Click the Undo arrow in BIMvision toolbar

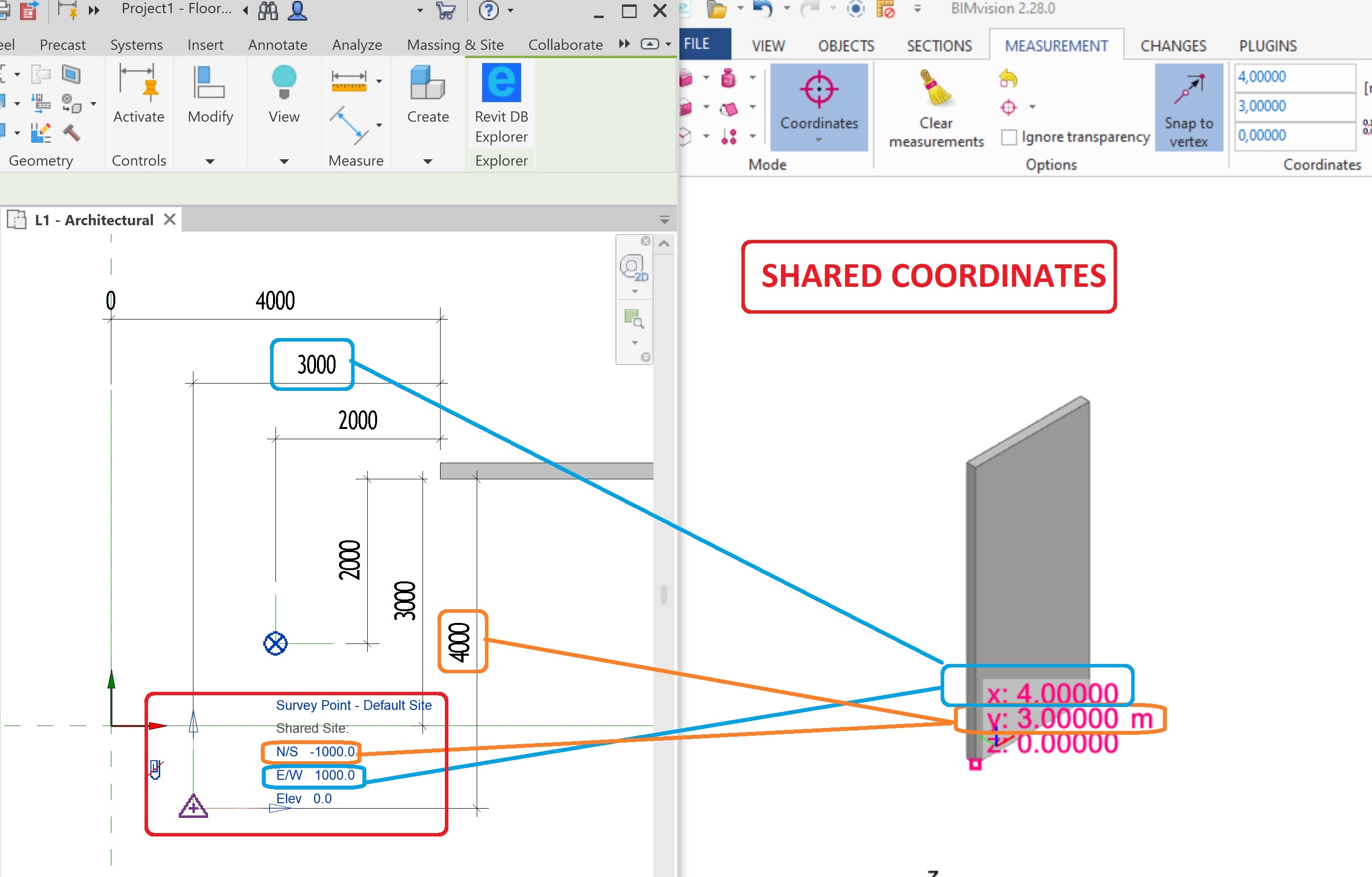point(763,8)
